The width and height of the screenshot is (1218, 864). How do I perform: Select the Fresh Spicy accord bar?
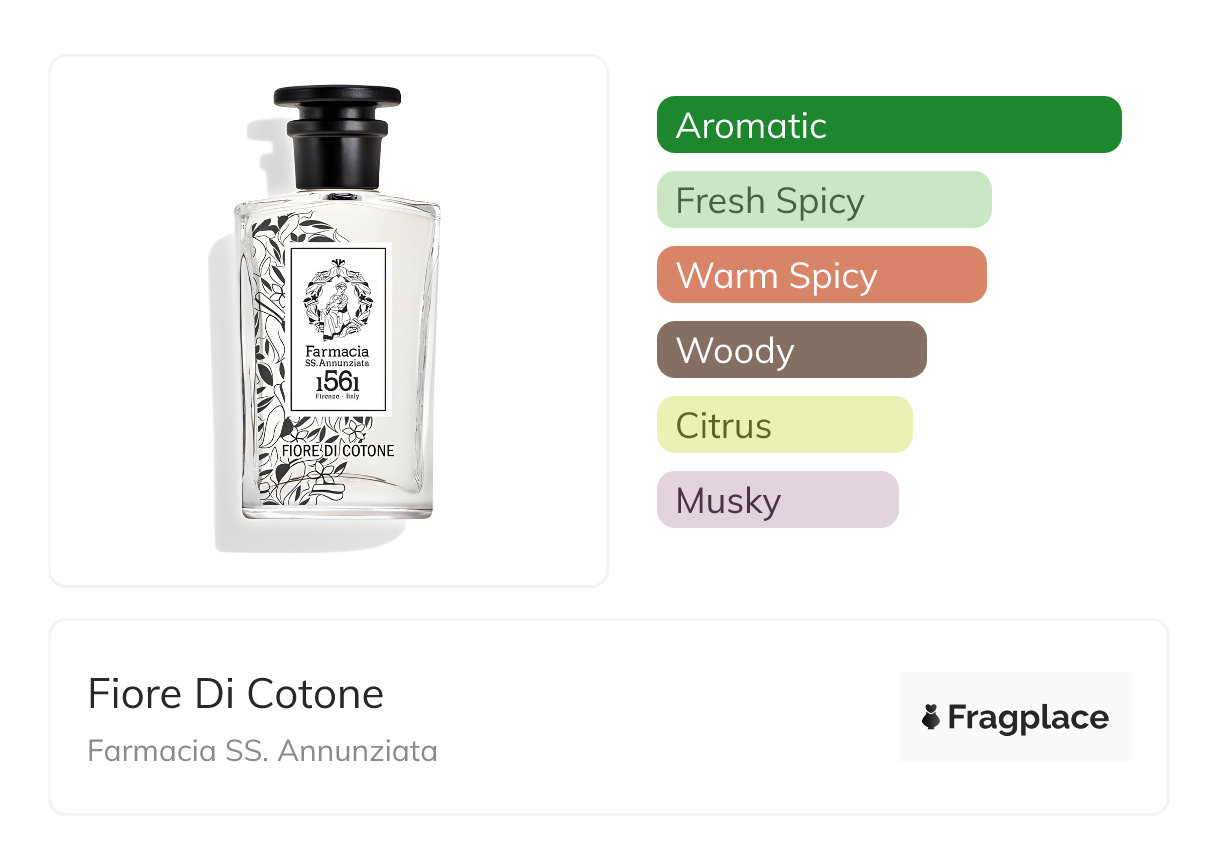[x=824, y=200]
